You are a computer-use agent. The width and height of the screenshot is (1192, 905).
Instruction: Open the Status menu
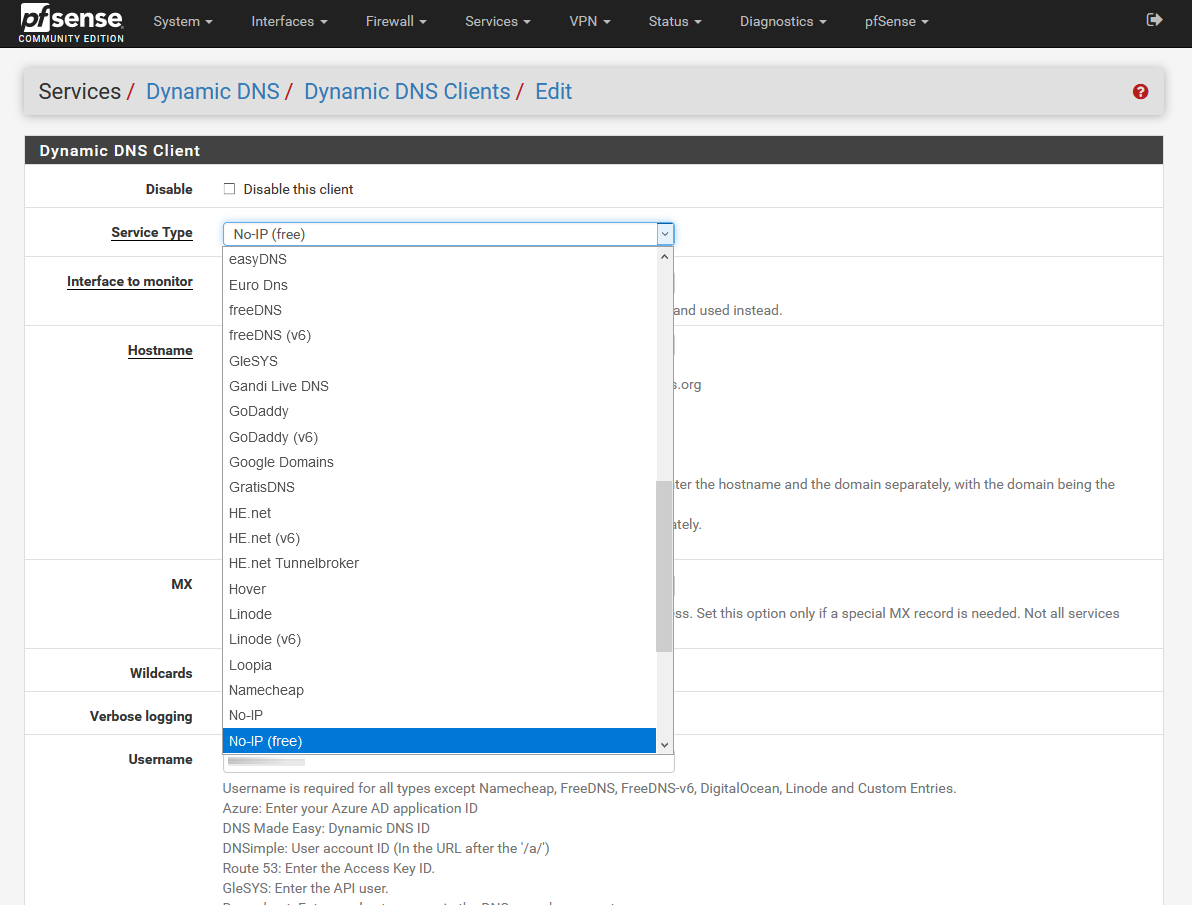[675, 21]
